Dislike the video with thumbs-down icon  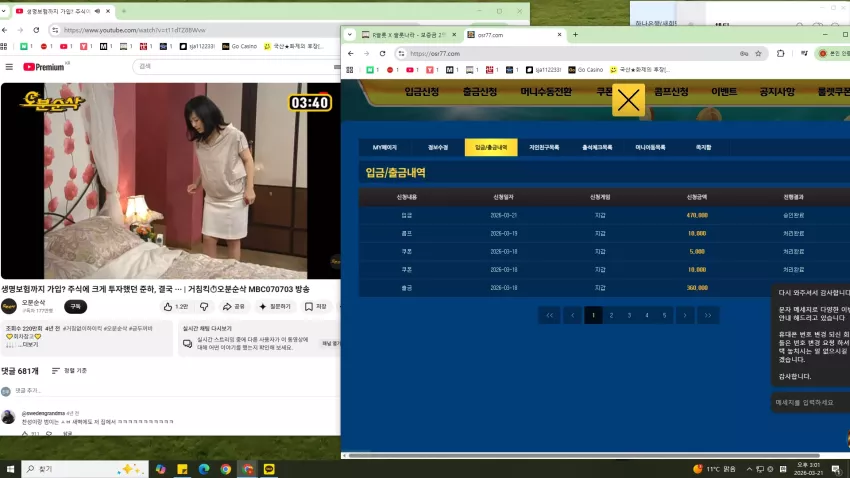click(204, 307)
